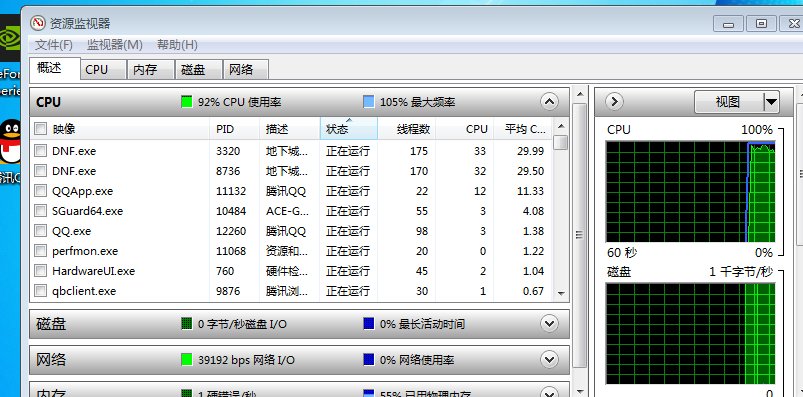Click the 磁盘 activity graph
The image size is (803, 397).
click(690, 334)
